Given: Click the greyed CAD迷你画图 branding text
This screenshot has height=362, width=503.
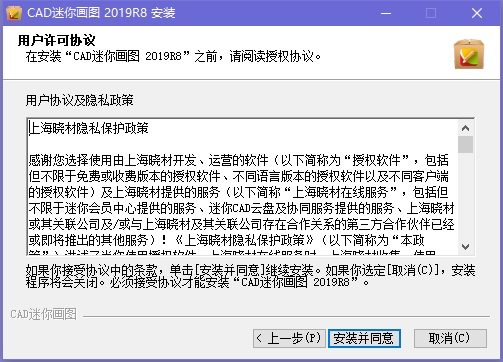Looking at the screenshot, I should point(44,314).
